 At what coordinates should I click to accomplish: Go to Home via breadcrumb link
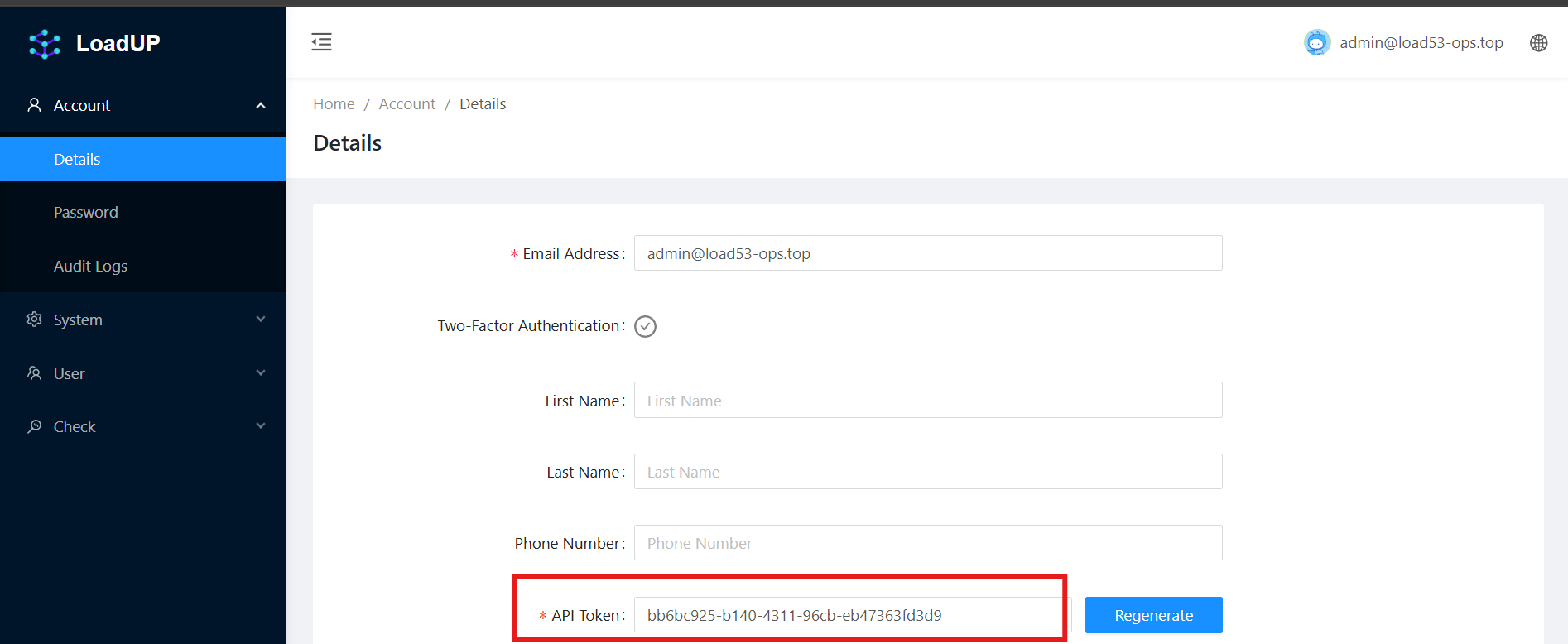(334, 104)
